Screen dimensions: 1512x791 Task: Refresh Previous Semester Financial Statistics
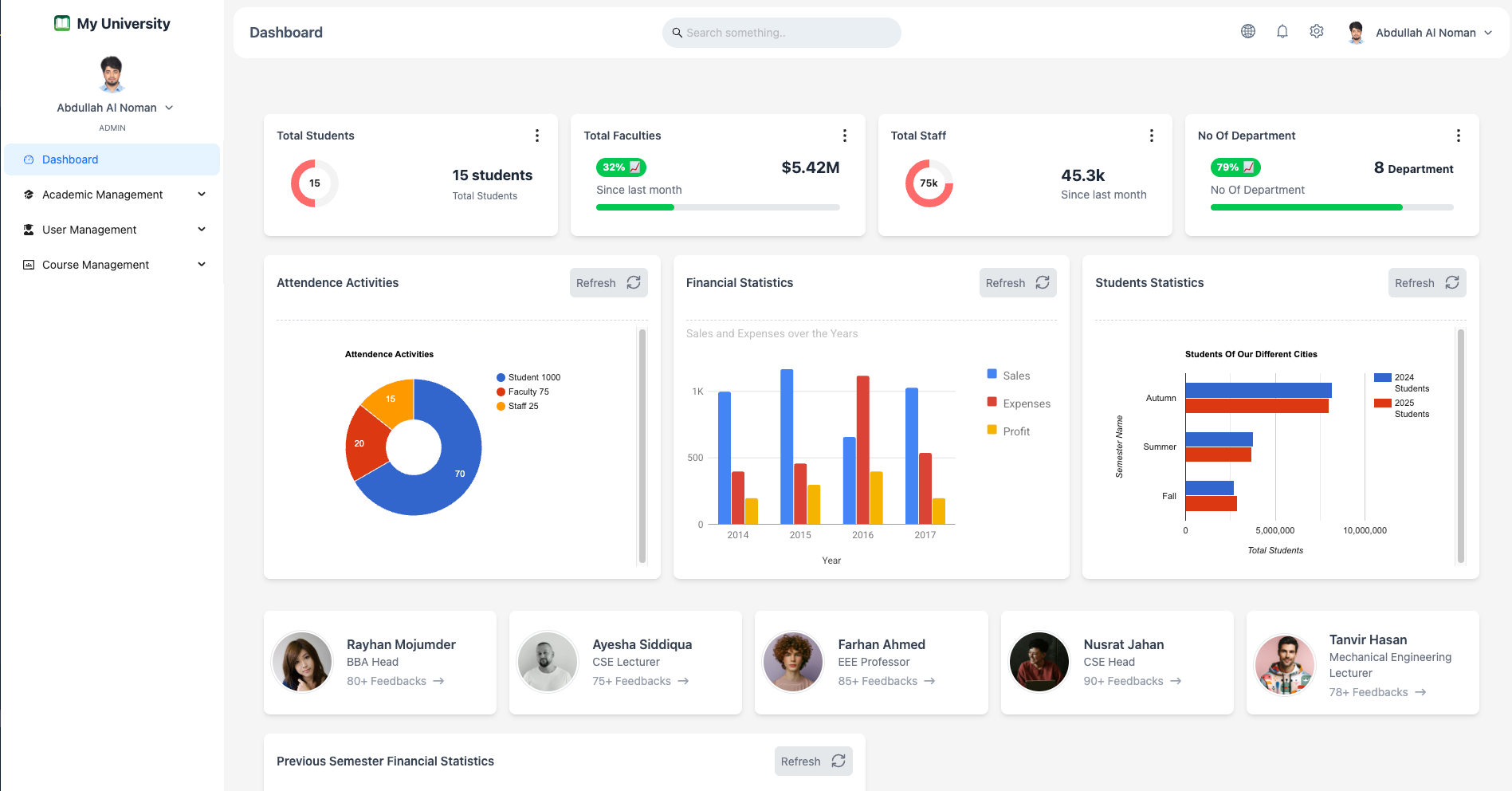[x=814, y=761]
